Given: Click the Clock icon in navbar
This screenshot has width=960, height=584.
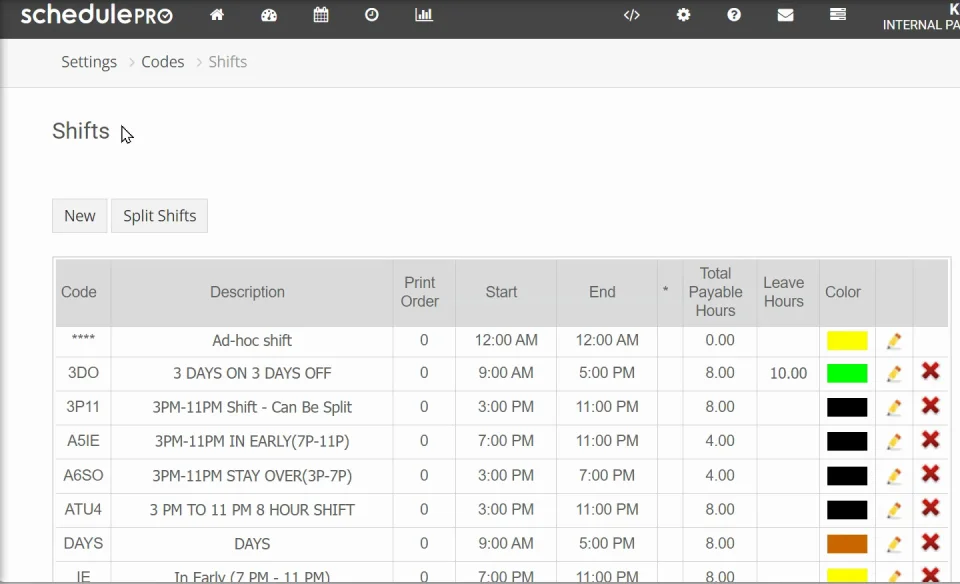Looking at the screenshot, I should pyautogui.click(x=372, y=15).
